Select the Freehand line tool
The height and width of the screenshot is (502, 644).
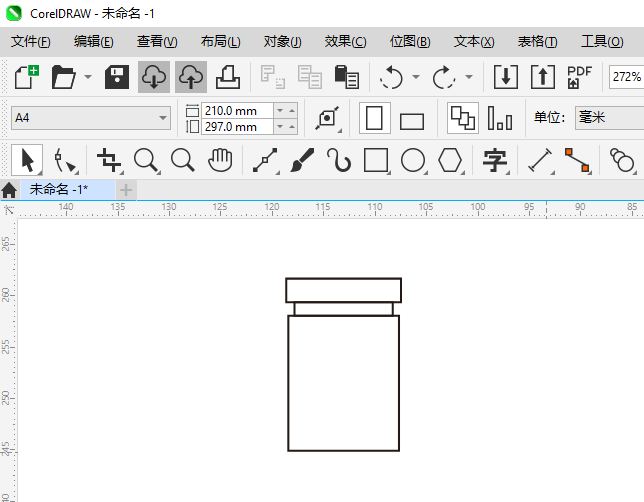tap(265, 160)
